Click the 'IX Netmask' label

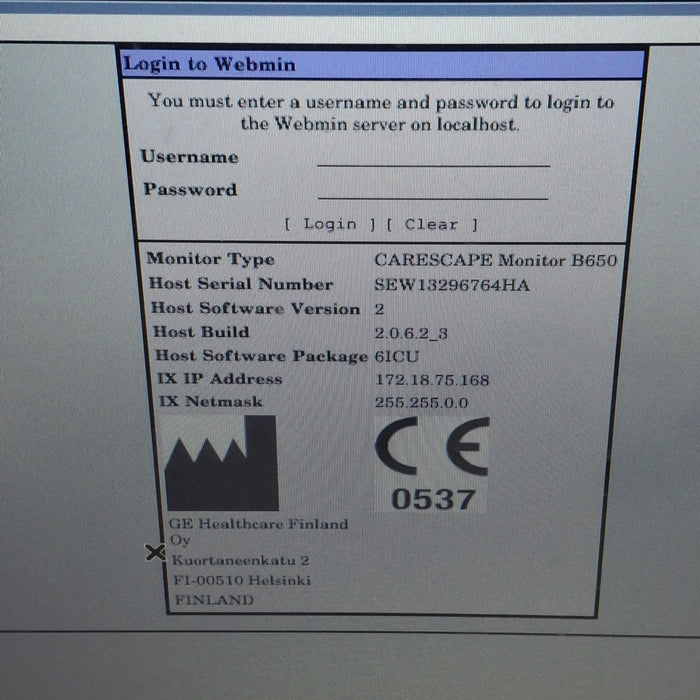pos(211,401)
